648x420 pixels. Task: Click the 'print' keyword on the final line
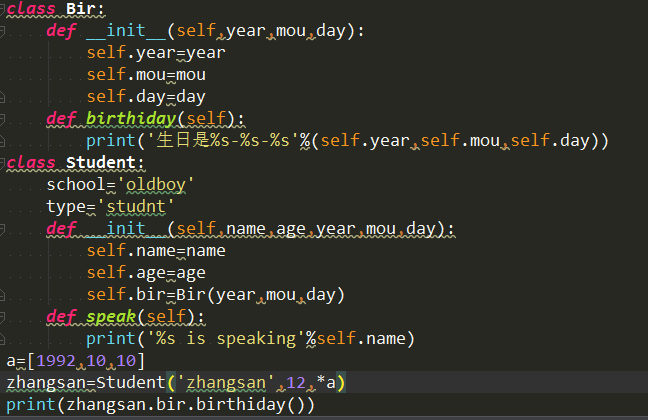point(31,405)
